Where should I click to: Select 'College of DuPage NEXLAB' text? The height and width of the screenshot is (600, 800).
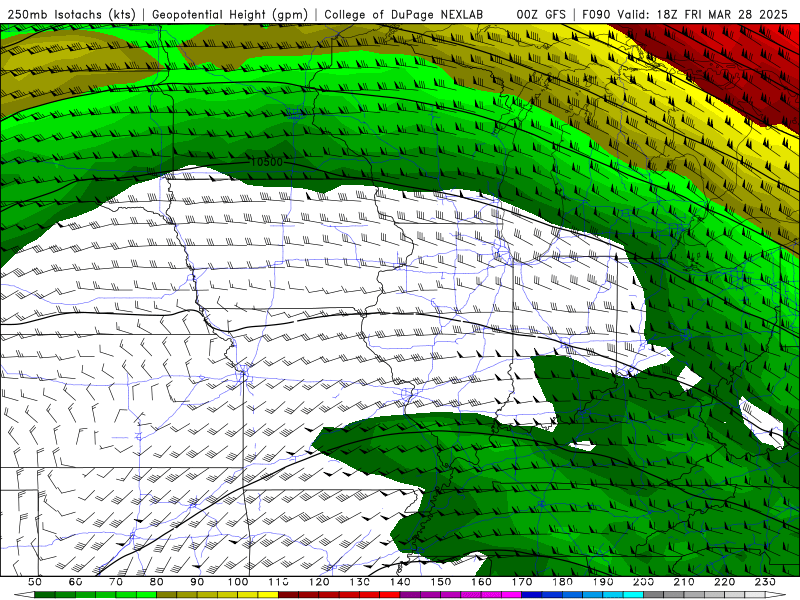[404, 14]
